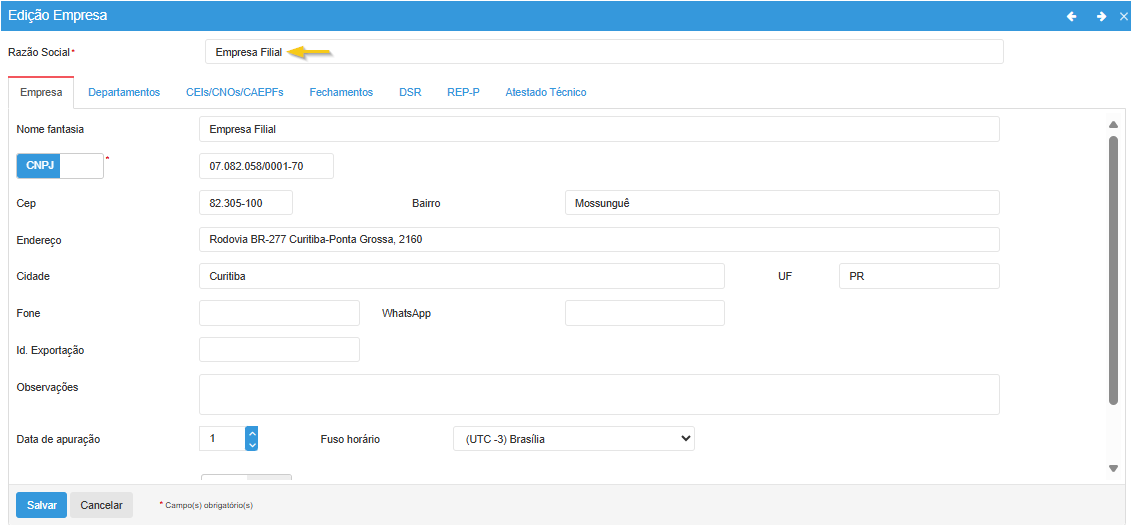
Task: Click scroll up arrow in form panel
Action: point(1113,125)
